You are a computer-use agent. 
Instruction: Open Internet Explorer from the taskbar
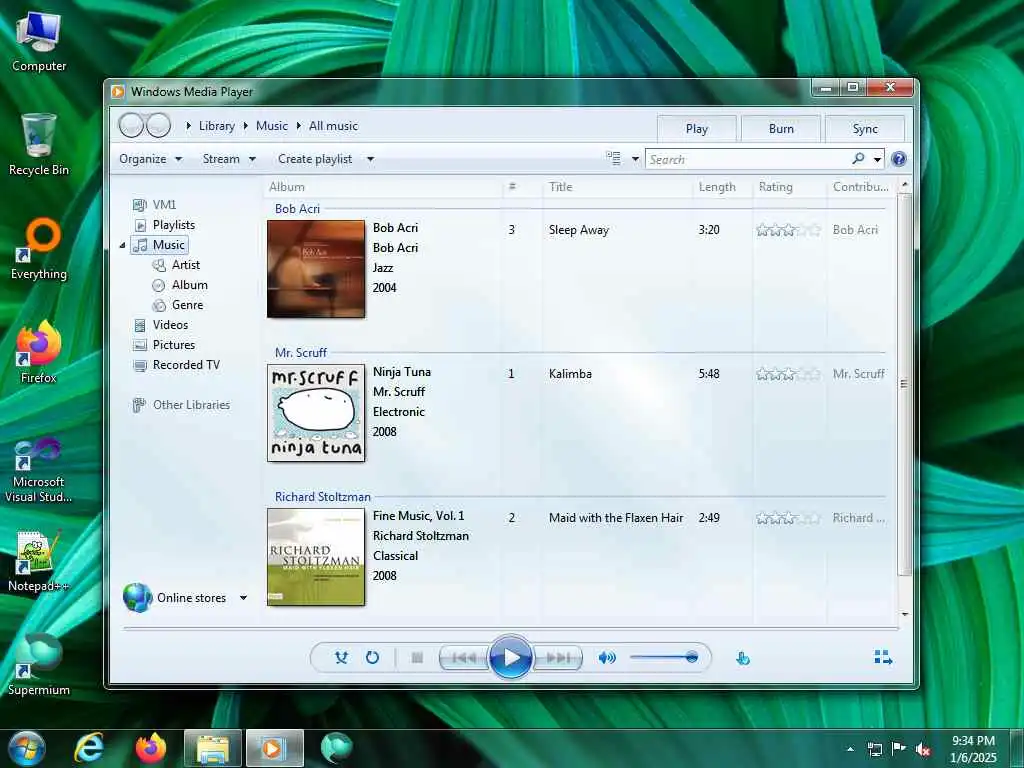pyautogui.click(x=88, y=748)
